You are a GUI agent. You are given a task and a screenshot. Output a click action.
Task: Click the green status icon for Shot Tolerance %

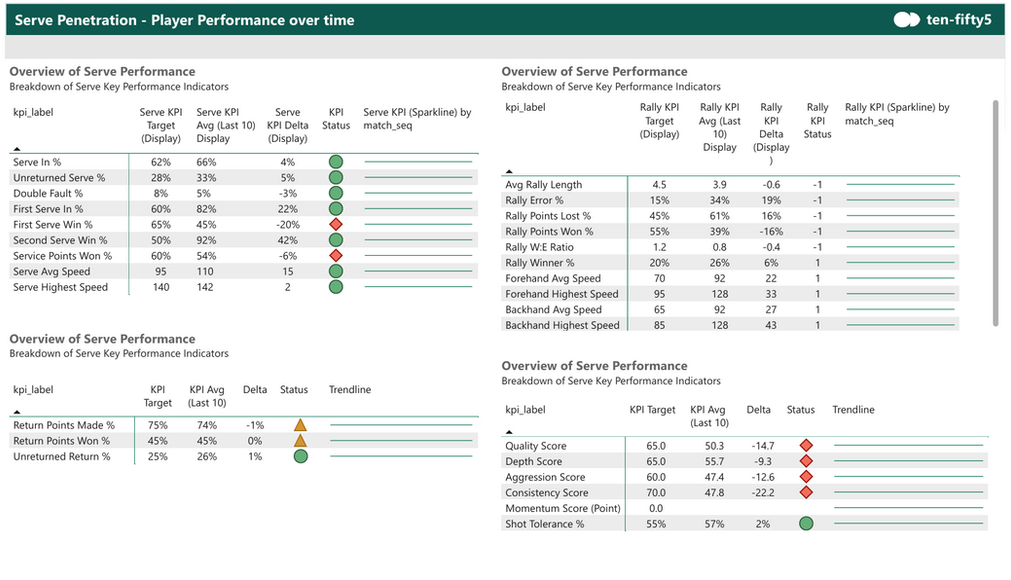point(807,523)
